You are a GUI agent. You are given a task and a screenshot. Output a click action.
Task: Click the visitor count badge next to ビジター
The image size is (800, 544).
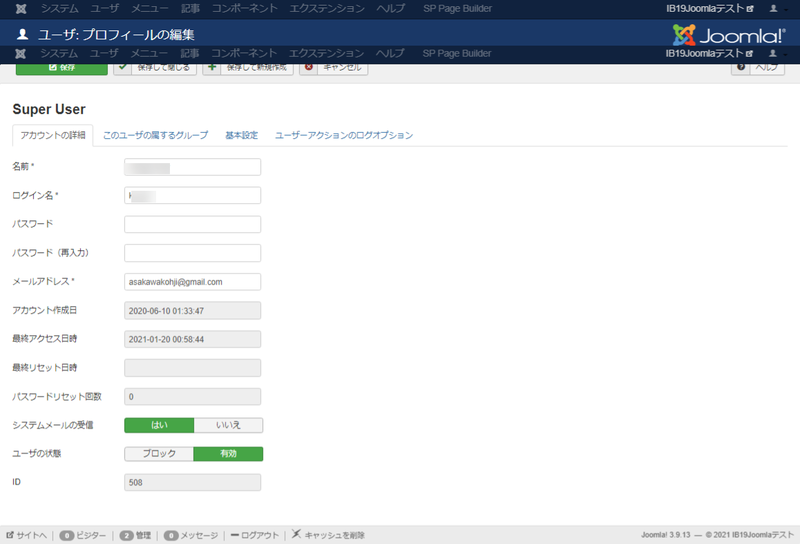tap(67, 535)
